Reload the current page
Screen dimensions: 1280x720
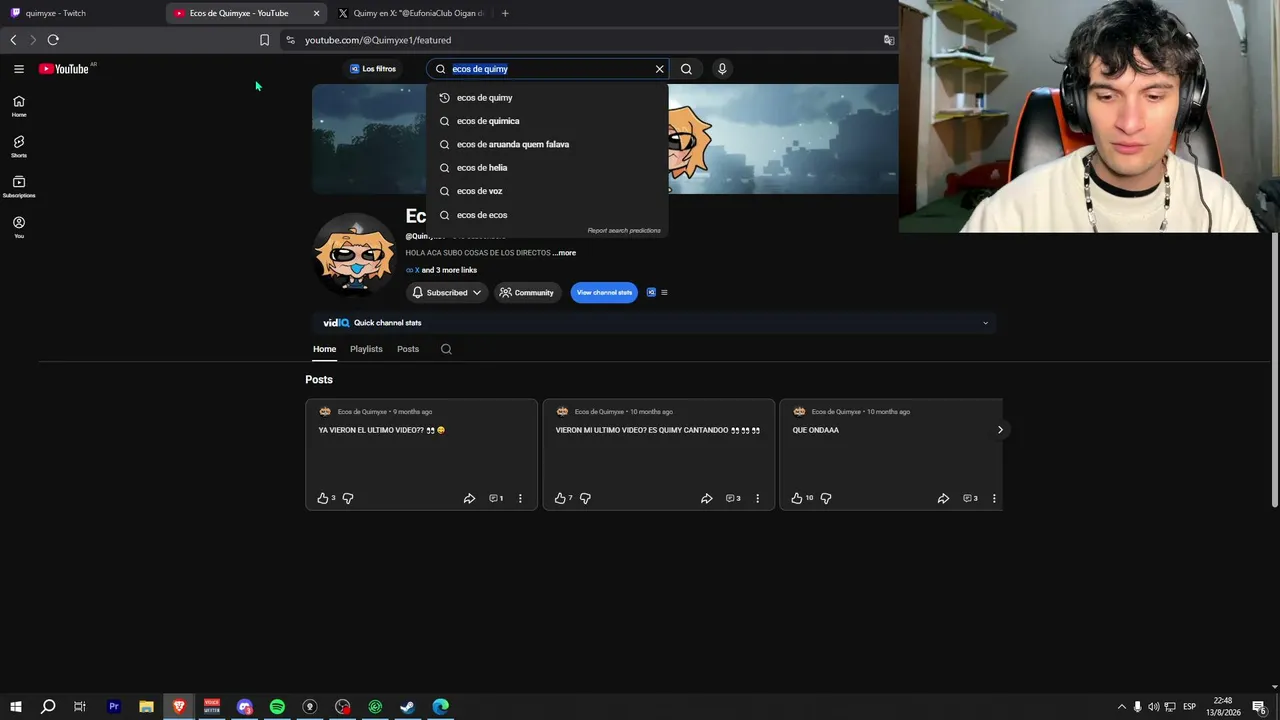click(53, 40)
